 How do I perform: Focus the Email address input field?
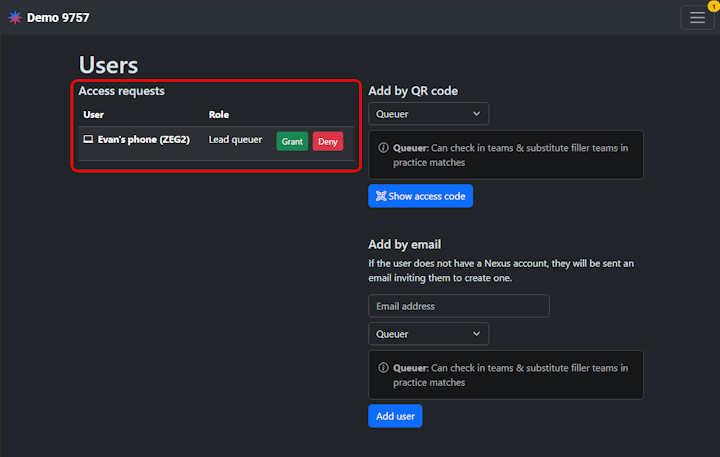458,306
